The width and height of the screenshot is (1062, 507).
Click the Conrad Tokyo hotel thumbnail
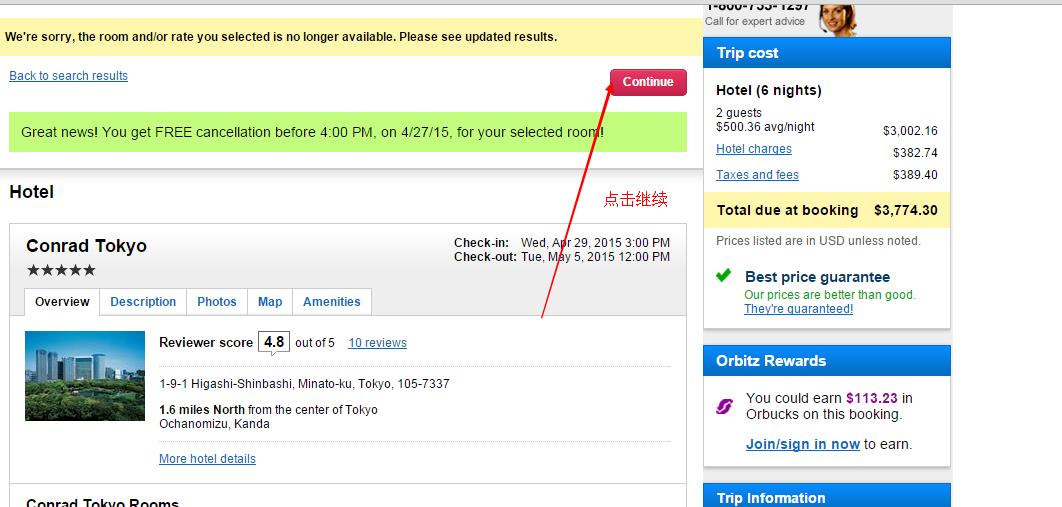[x=71, y=376]
